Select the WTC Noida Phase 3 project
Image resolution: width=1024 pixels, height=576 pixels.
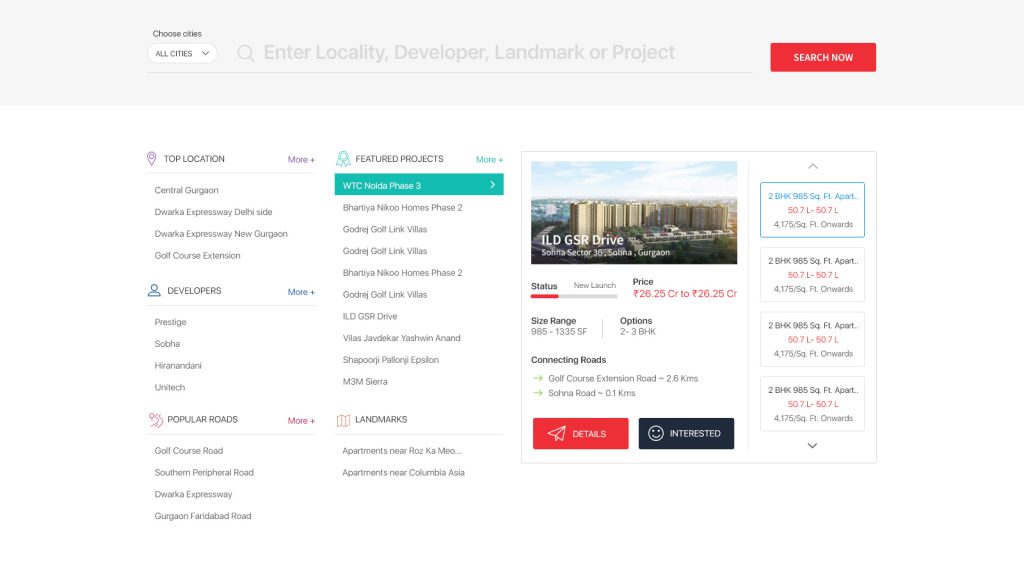tap(419, 185)
